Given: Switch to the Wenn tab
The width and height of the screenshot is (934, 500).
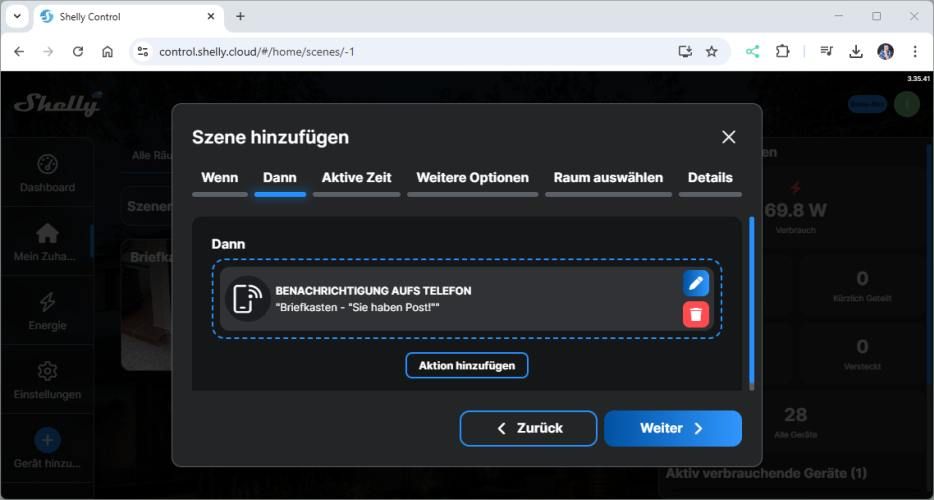Looking at the screenshot, I should [x=219, y=178].
